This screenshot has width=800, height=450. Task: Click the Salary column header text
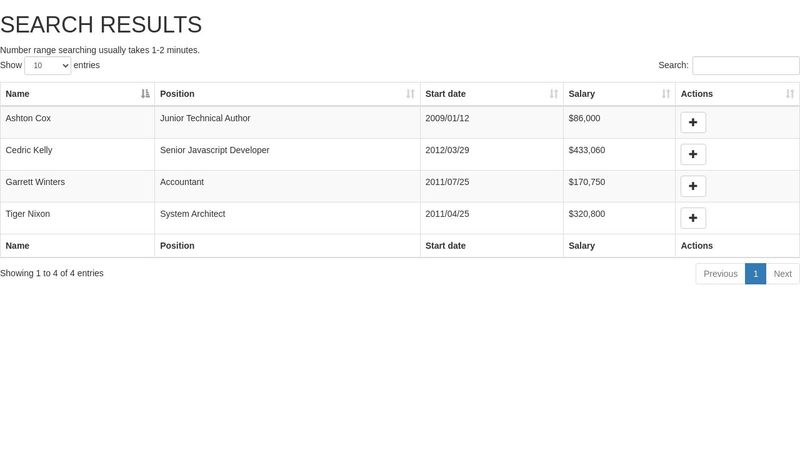tap(582, 94)
